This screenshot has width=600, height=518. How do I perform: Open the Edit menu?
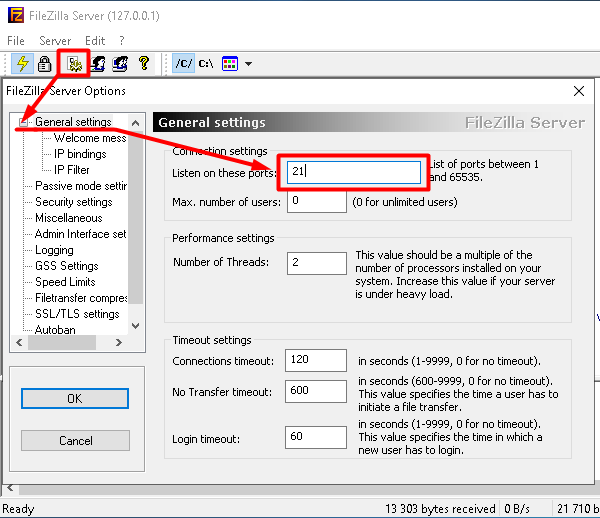coord(94,41)
